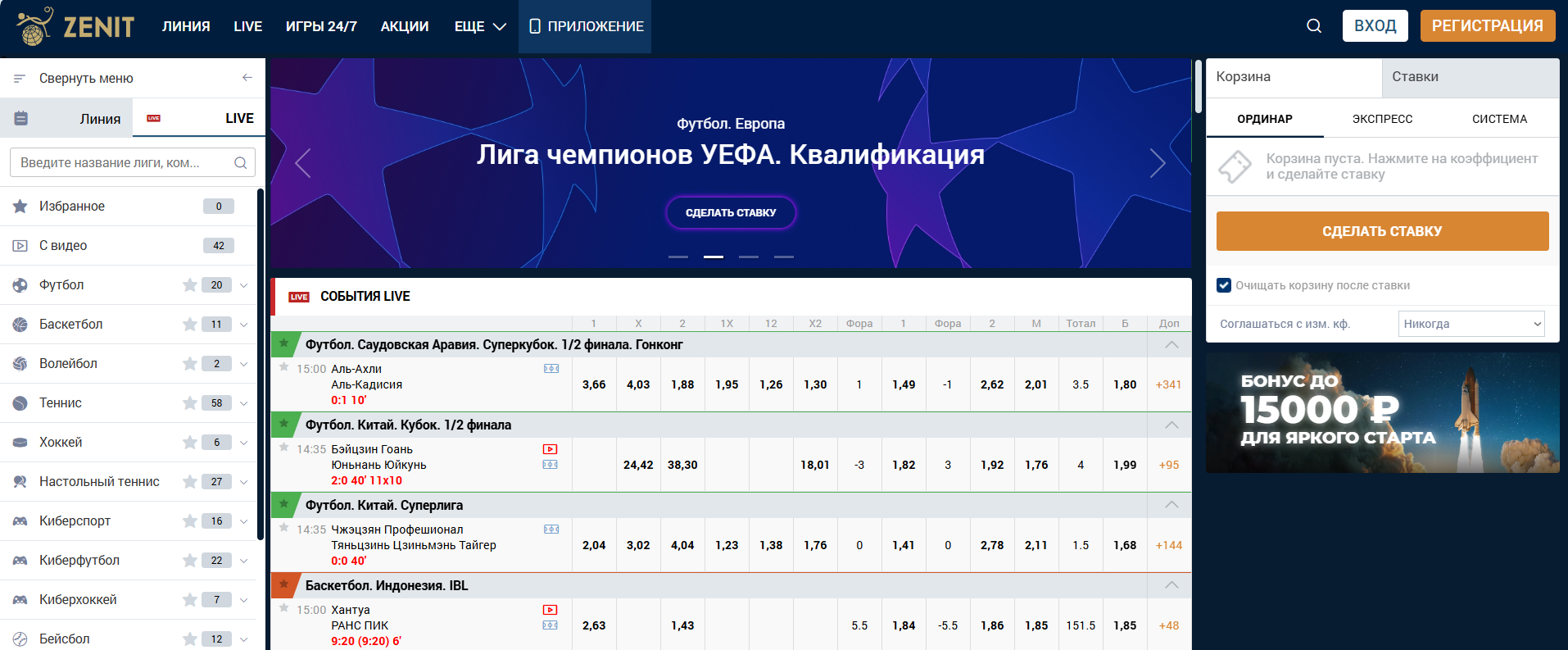Click the С видео play icon
Image resolution: width=1568 pixels, height=650 pixels.
[20, 246]
